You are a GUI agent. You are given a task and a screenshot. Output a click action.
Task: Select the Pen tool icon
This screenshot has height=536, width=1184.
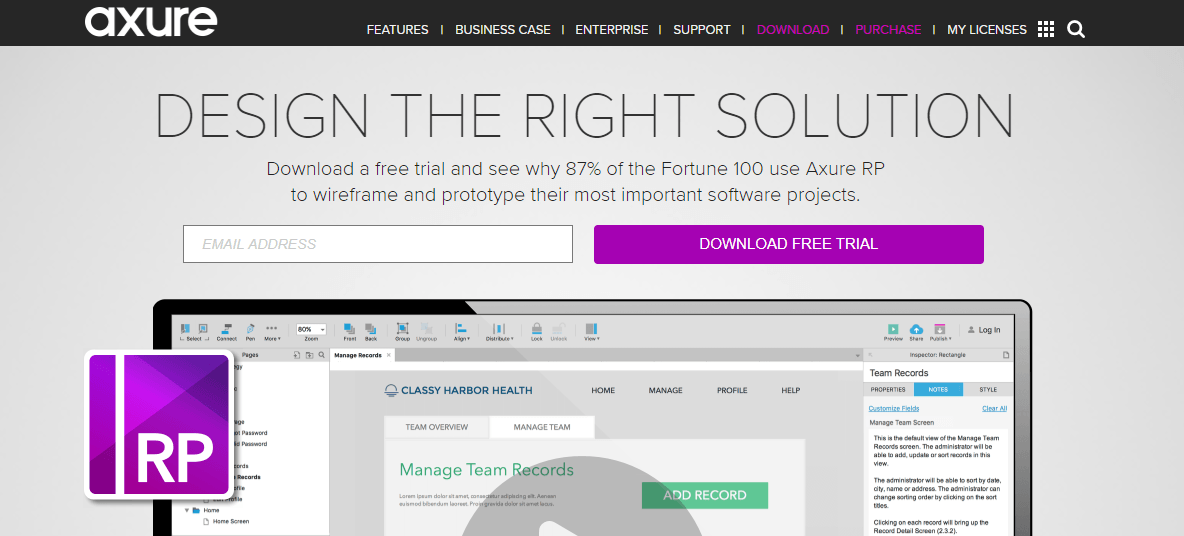[x=250, y=329]
